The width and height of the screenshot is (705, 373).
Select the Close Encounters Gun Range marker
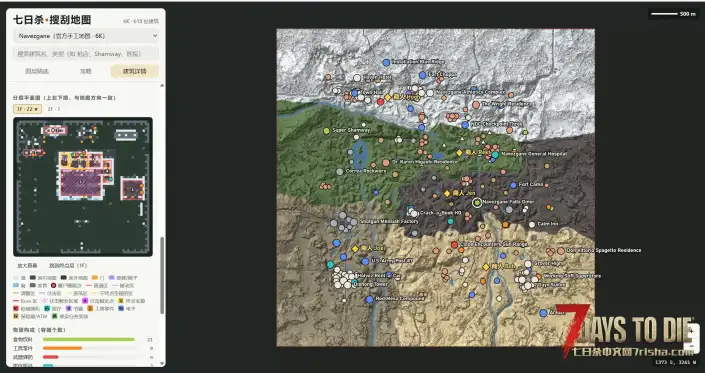454,245
